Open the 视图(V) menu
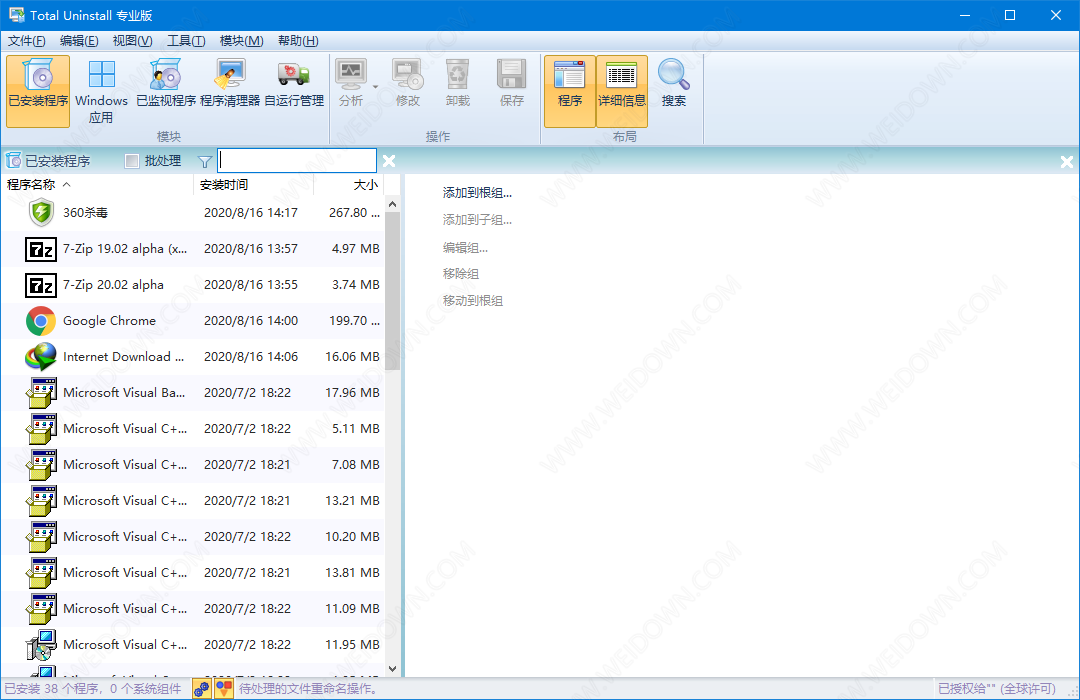Image resolution: width=1080 pixels, height=700 pixels. coord(132,41)
